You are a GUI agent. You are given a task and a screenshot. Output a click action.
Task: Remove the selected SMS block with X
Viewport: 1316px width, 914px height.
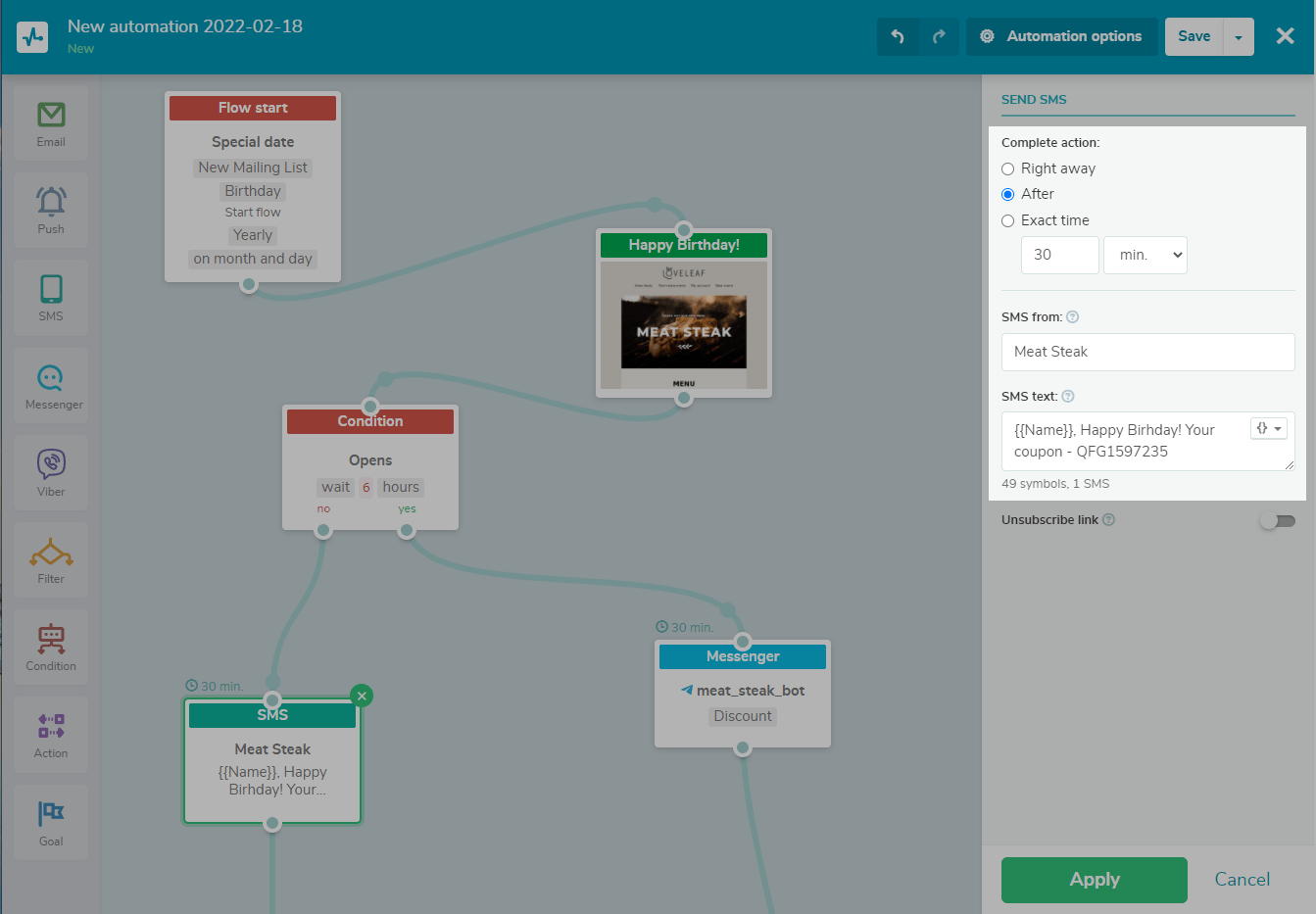pos(362,696)
